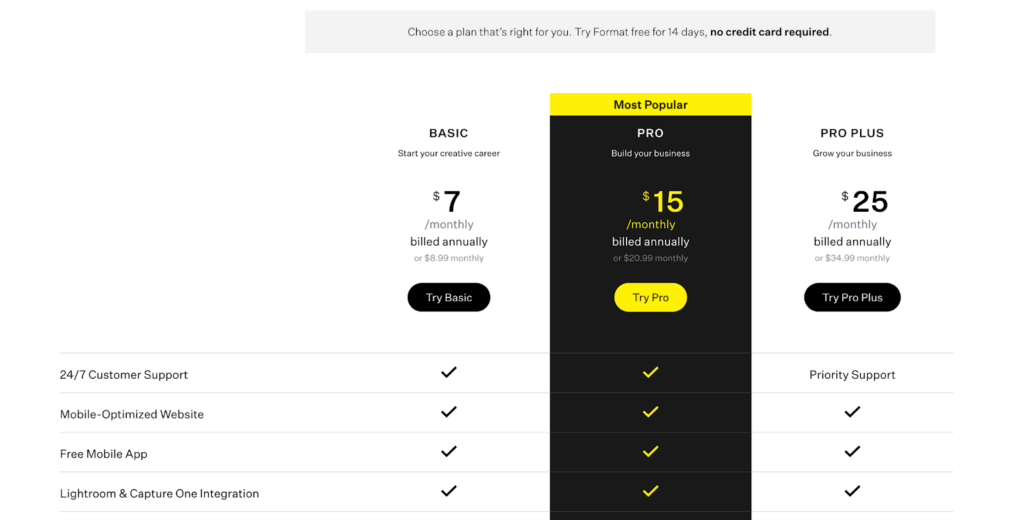Click the Lightroom & Capture One Integration row label
This screenshot has height=520, width=1024.
[159, 494]
